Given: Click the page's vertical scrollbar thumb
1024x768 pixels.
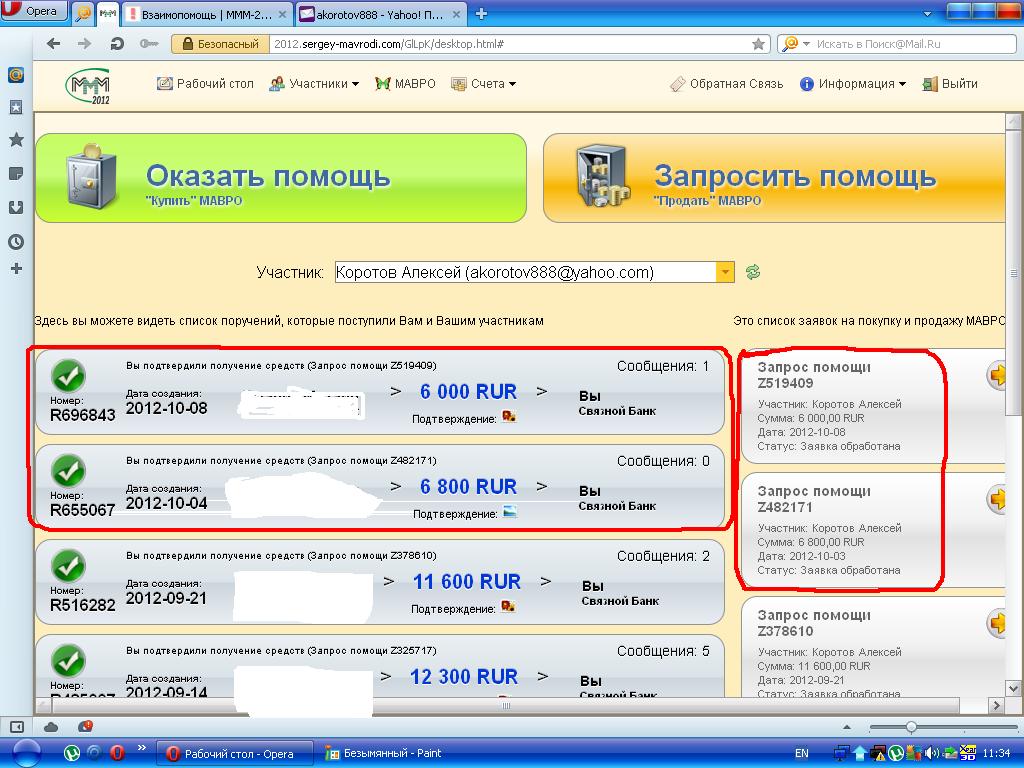Looking at the screenshot, I should click(1014, 272).
